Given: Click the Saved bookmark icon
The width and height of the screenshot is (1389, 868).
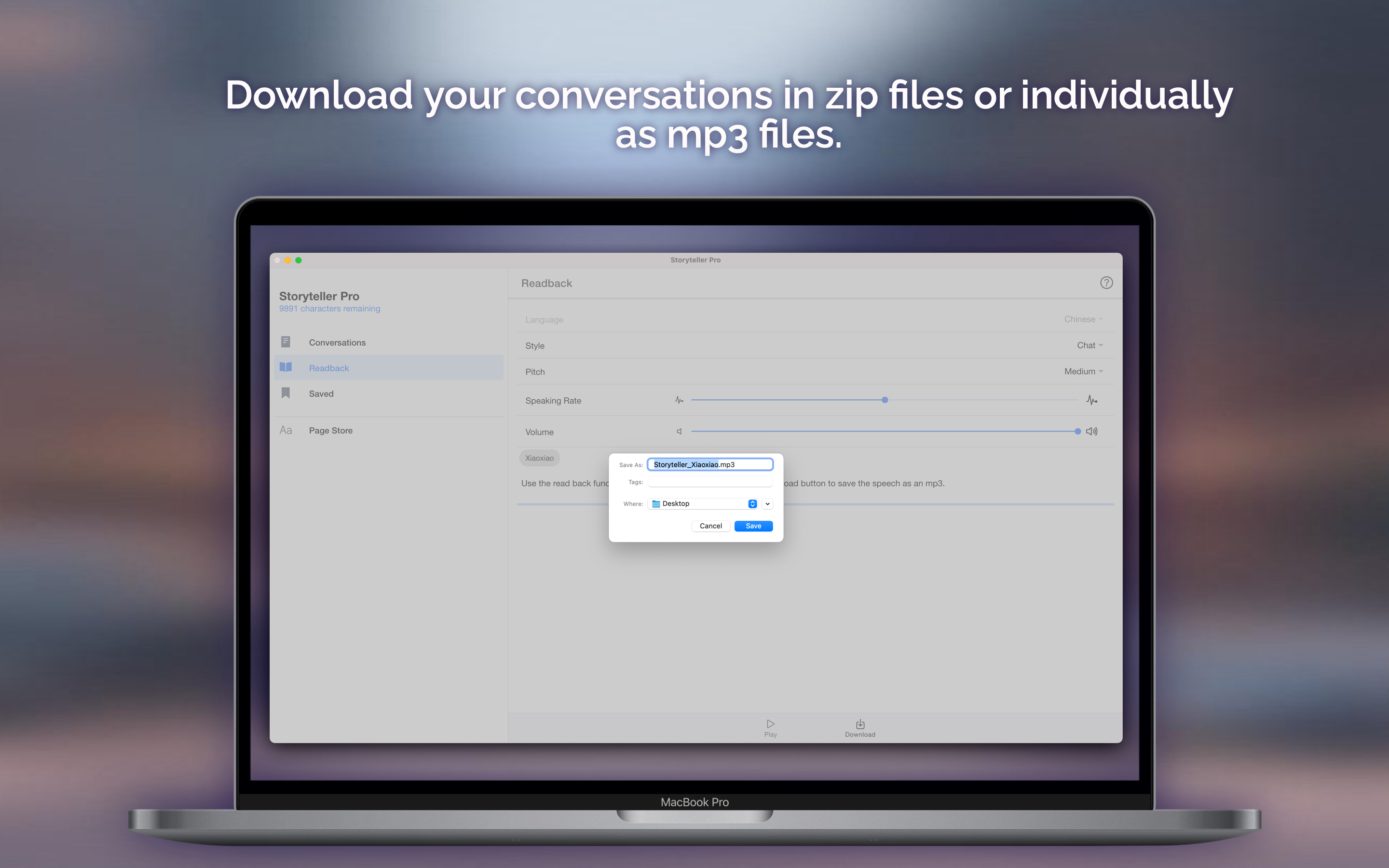Looking at the screenshot, I should (x=285, y=393).
